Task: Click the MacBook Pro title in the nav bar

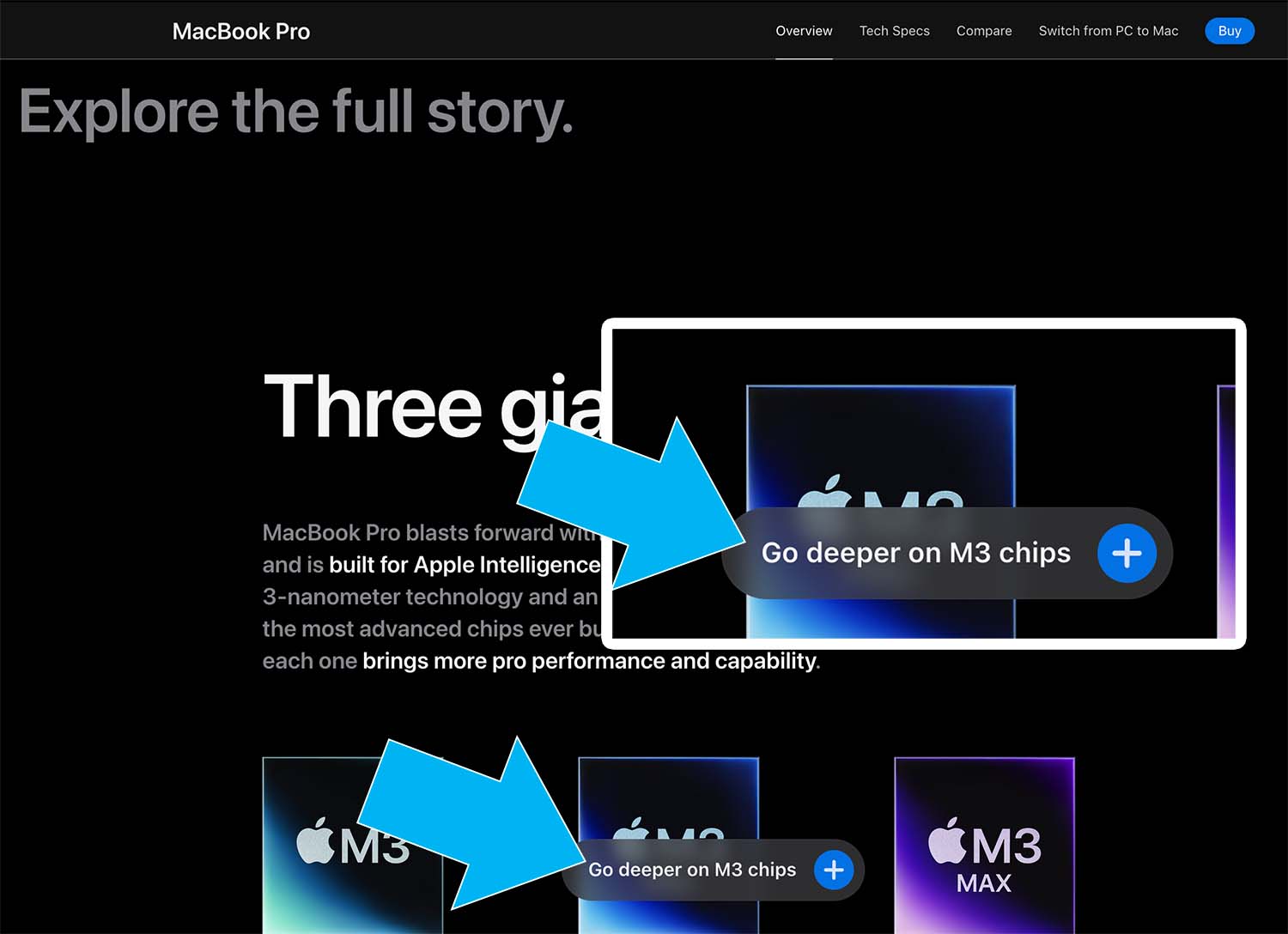Action: click(241, 32)
